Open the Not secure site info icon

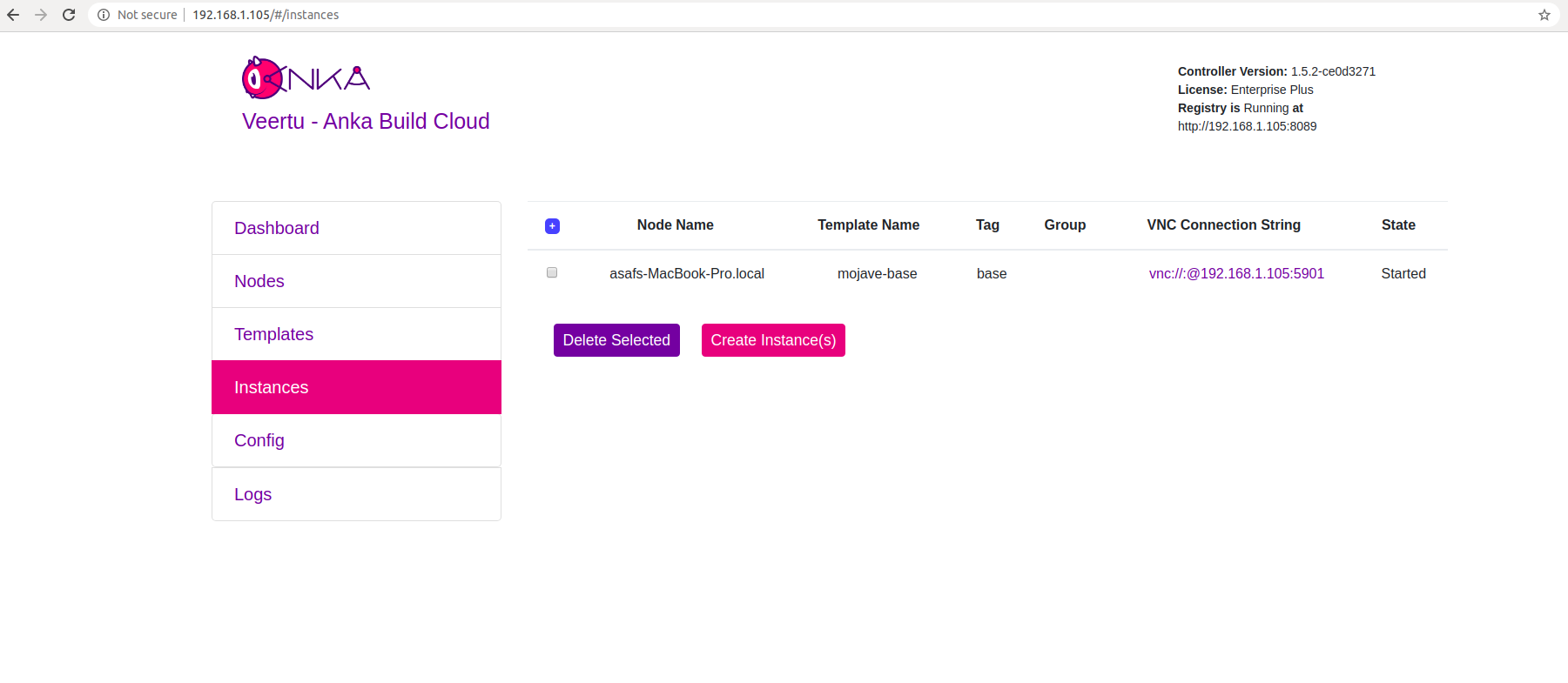click(x=104, y=15)
